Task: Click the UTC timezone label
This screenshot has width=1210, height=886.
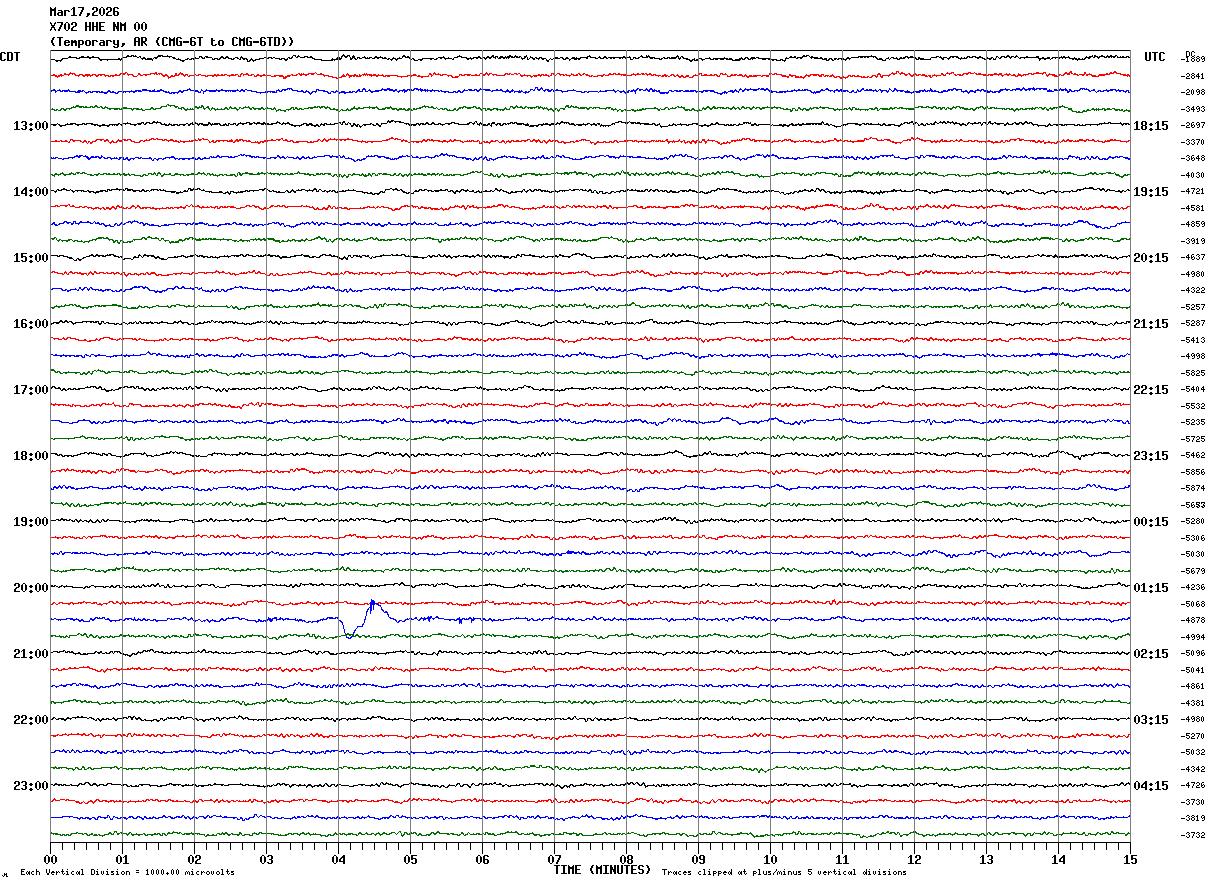Action: coord(1155,57)
